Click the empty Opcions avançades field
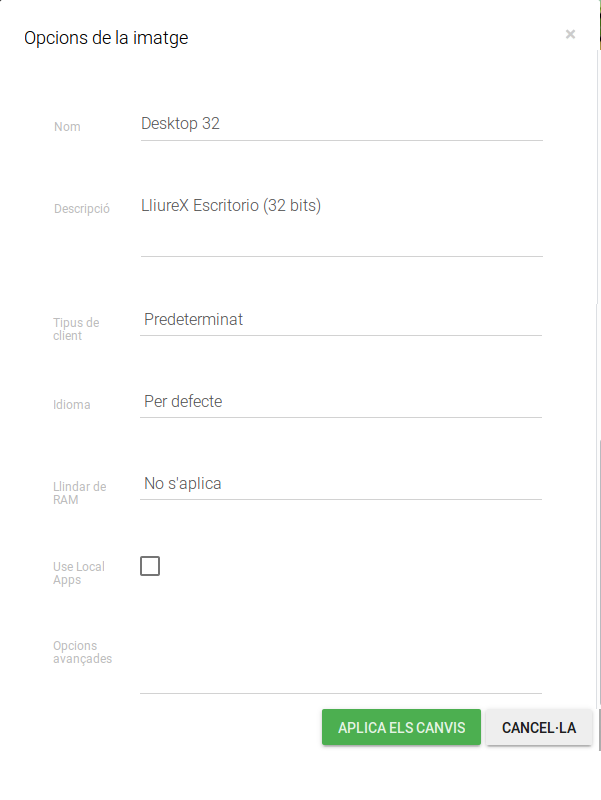This screenshot has height=800, width=601. click(x=341, y=670)
